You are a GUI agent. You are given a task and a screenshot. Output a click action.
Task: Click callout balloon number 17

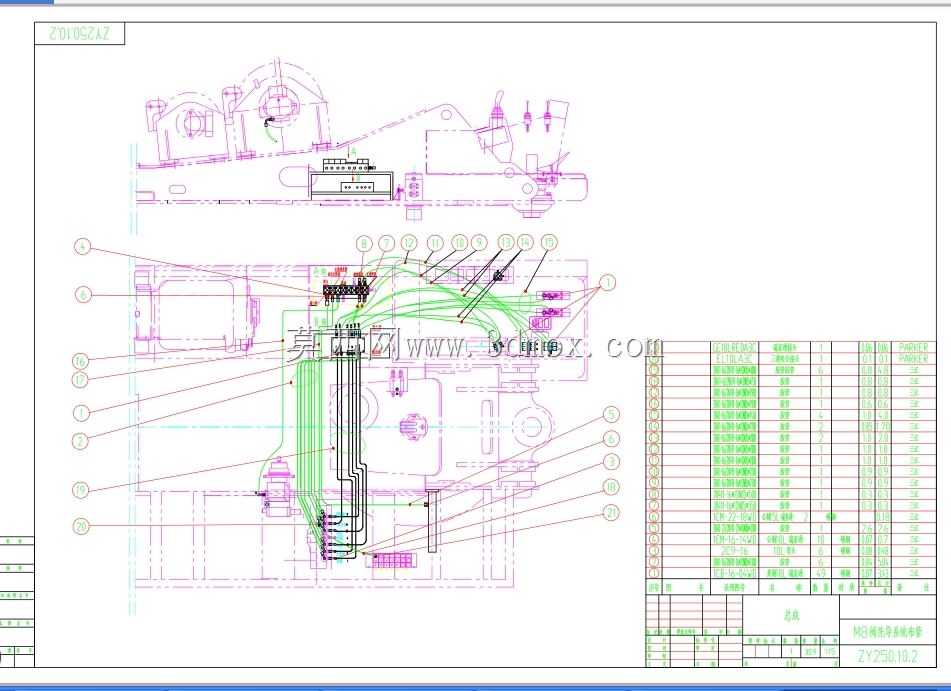click(x=80, y=380)
